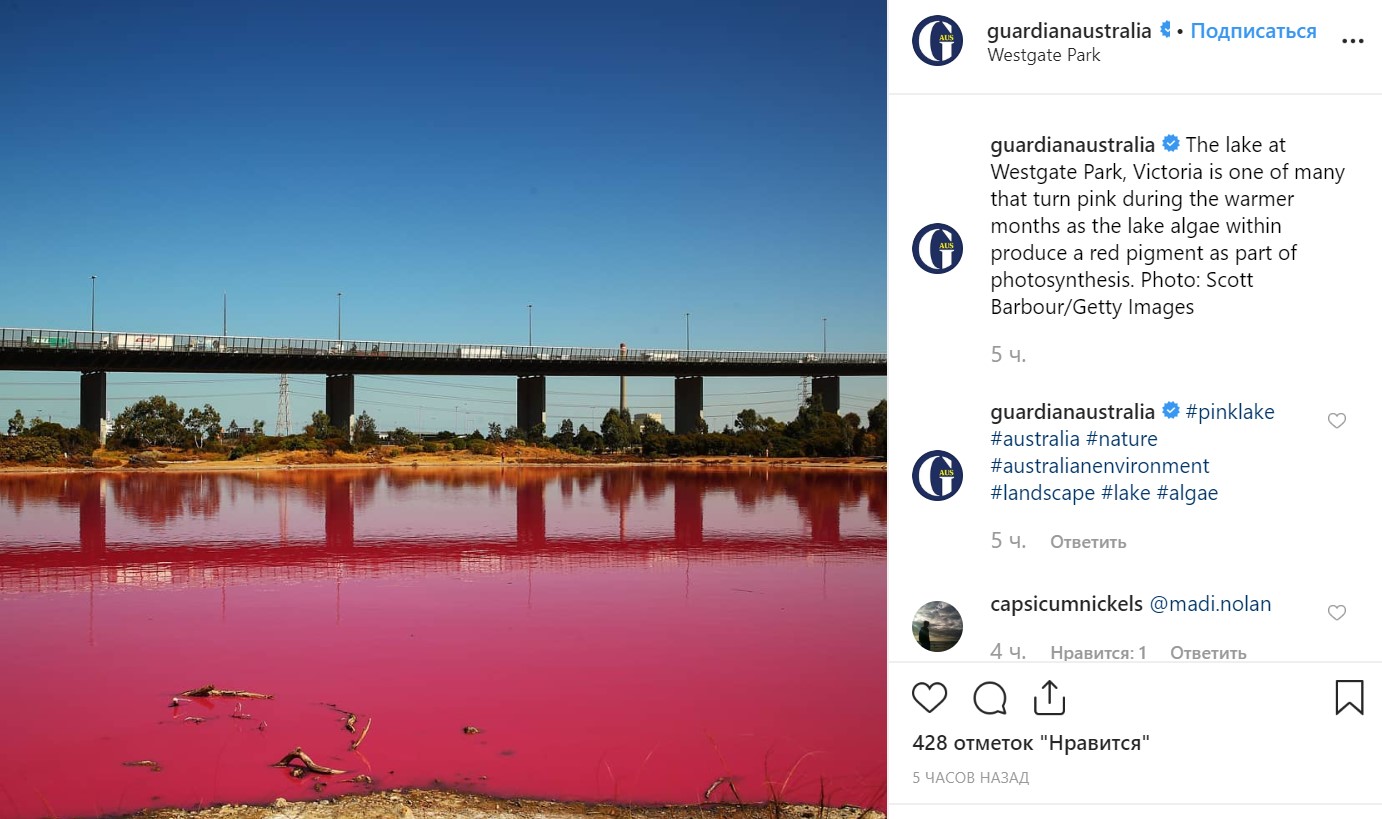Open the comment bubble icon

pos(990,697)
